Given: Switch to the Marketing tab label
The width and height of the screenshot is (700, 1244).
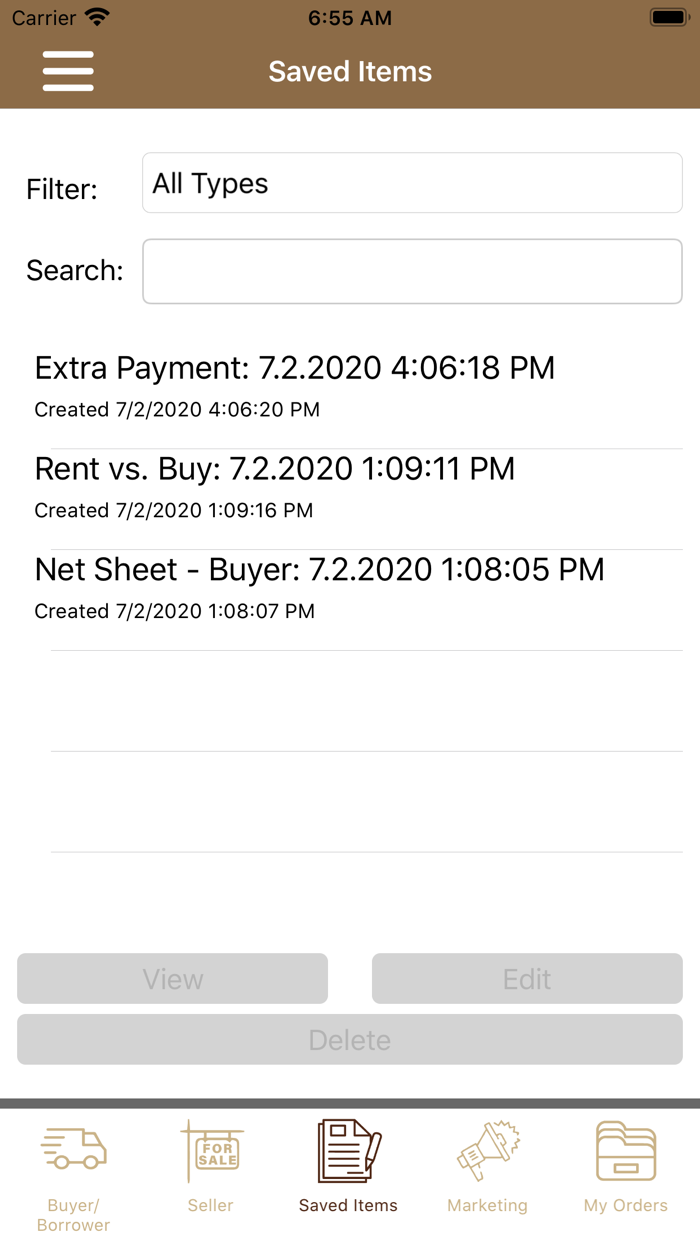Looking at the screenshot, I should click(487, 1205).
